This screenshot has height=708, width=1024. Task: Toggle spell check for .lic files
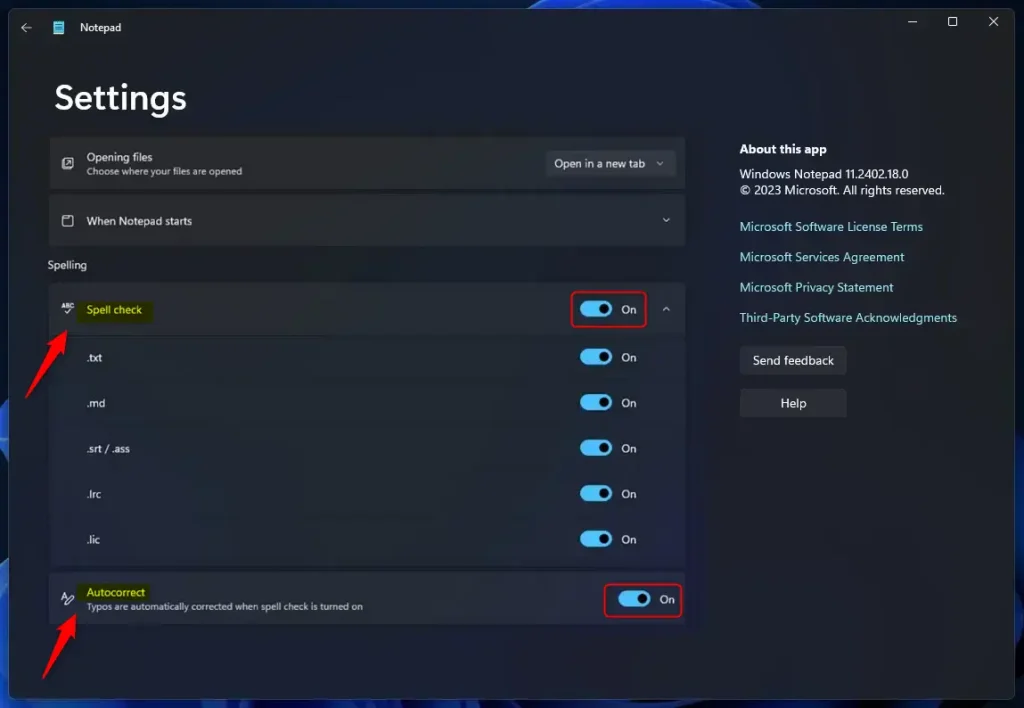596,539
